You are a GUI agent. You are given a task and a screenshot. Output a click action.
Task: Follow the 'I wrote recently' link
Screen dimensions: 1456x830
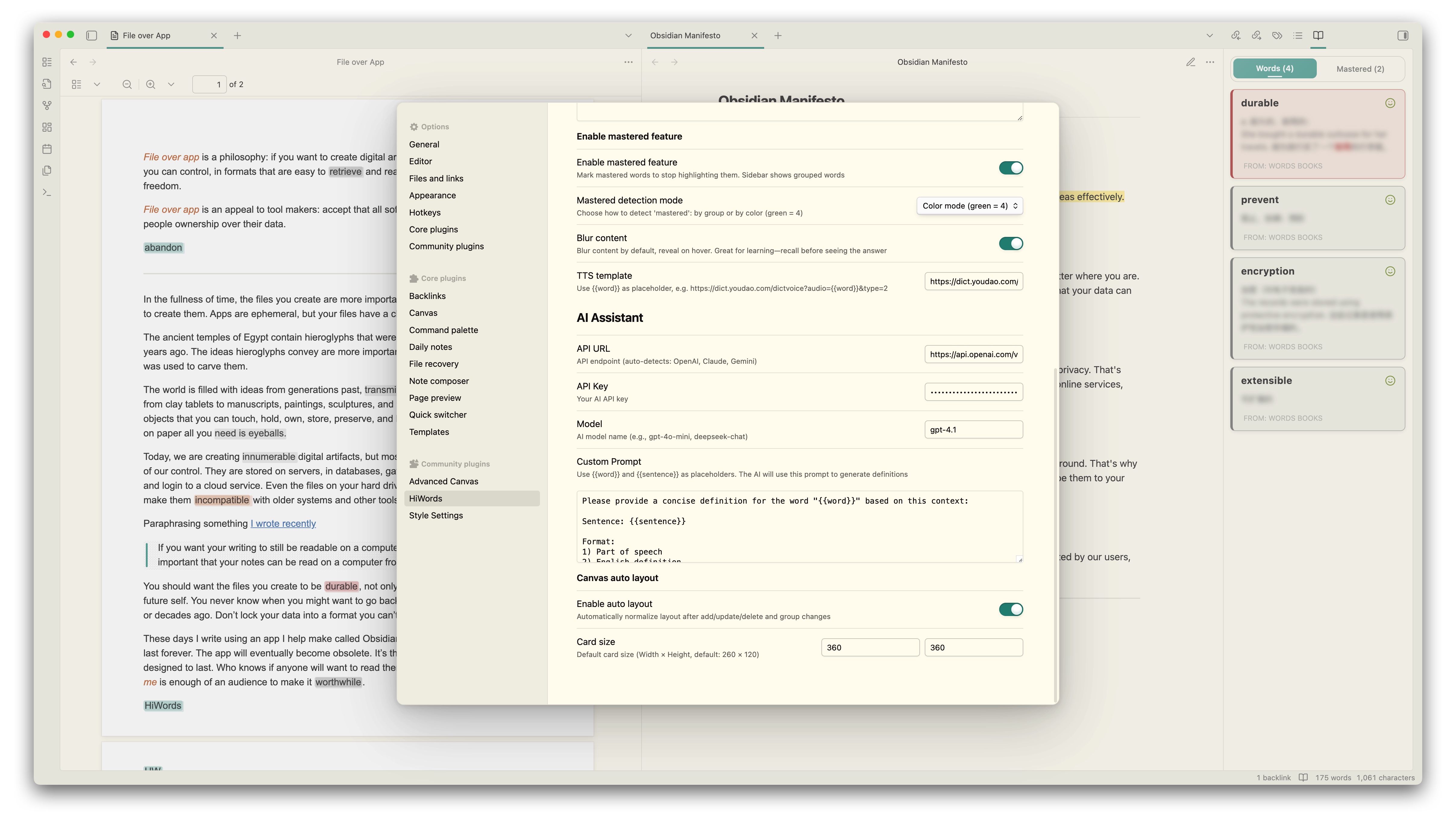[x=283, y=523]
